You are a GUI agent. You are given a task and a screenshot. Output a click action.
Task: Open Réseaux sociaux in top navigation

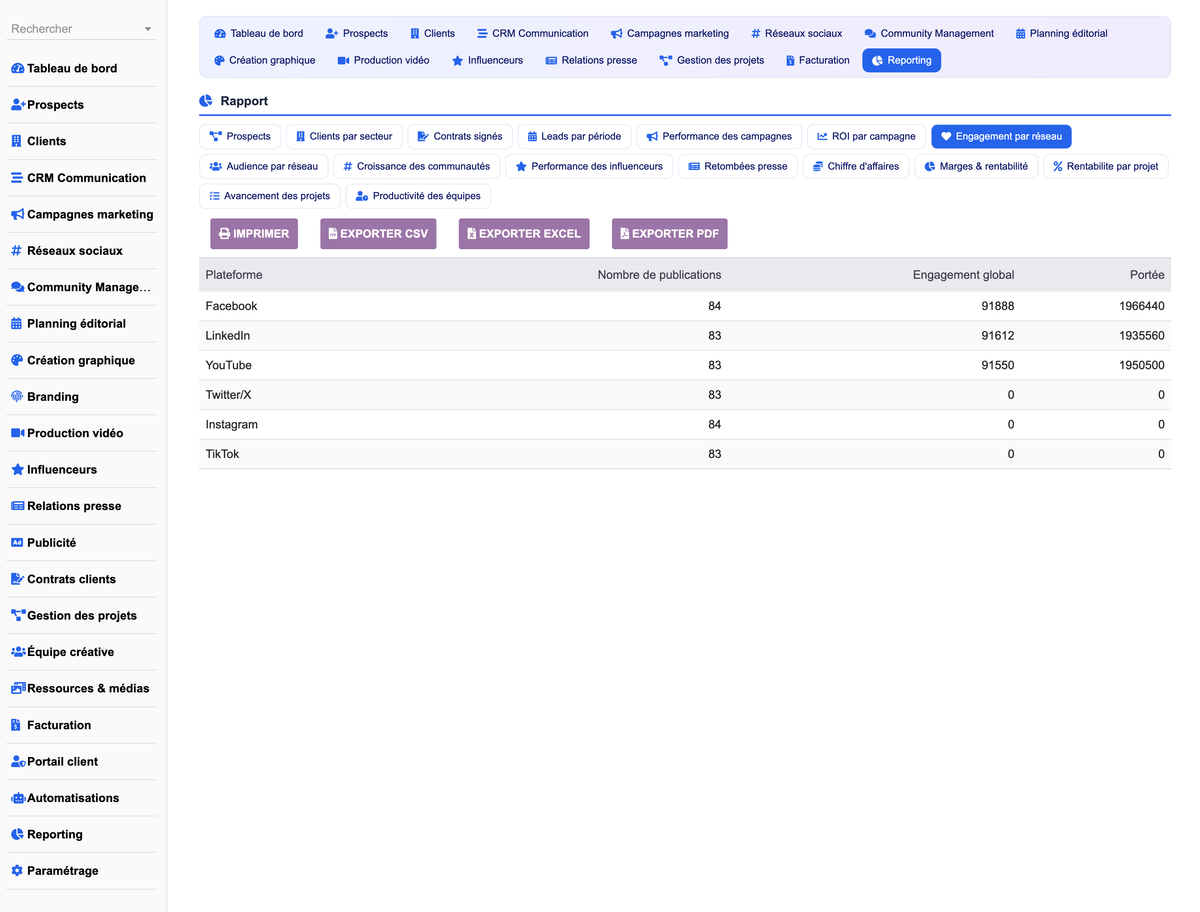coord(797,34)
